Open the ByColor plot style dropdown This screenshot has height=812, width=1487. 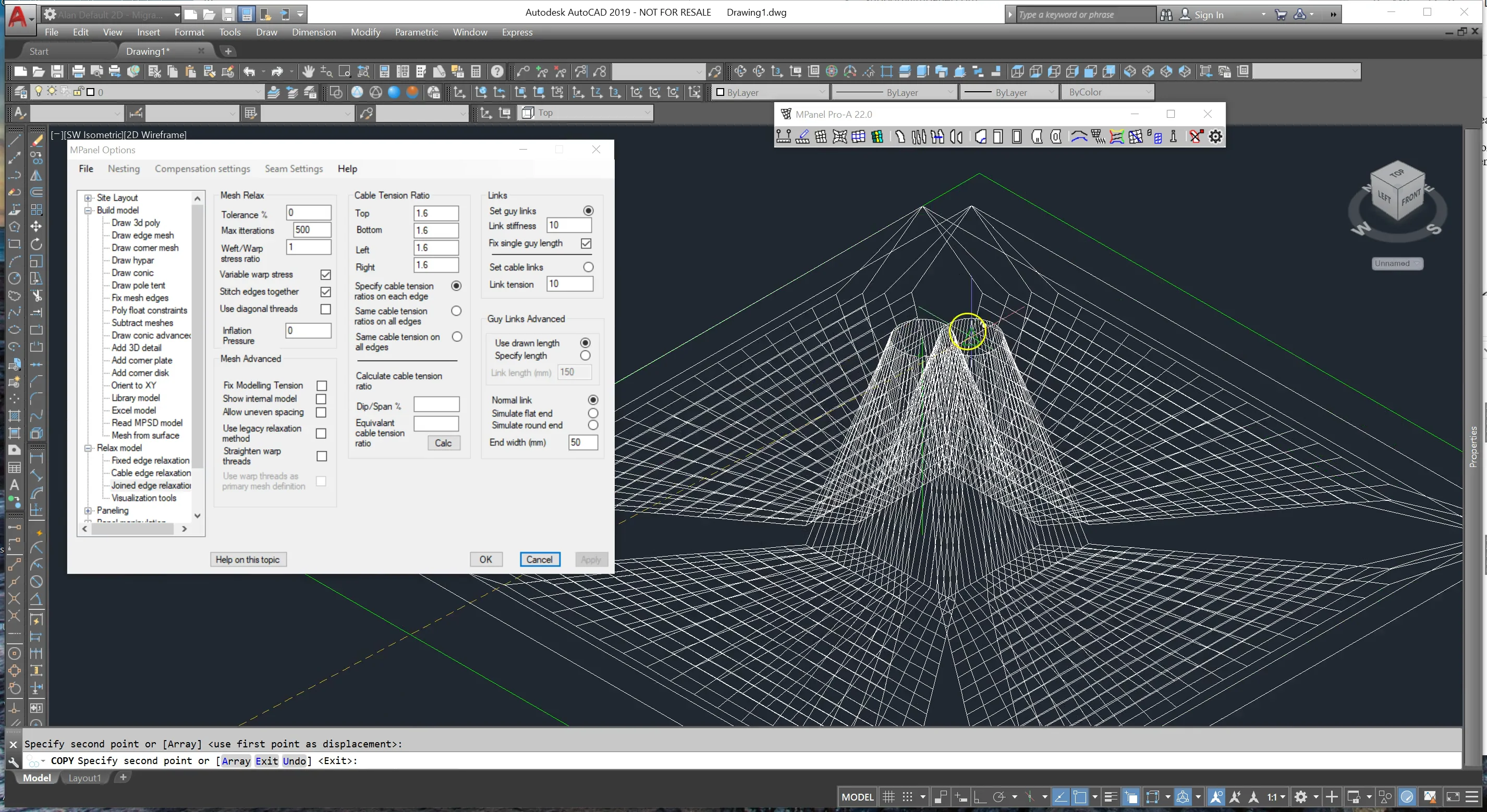click(1108, 92)
